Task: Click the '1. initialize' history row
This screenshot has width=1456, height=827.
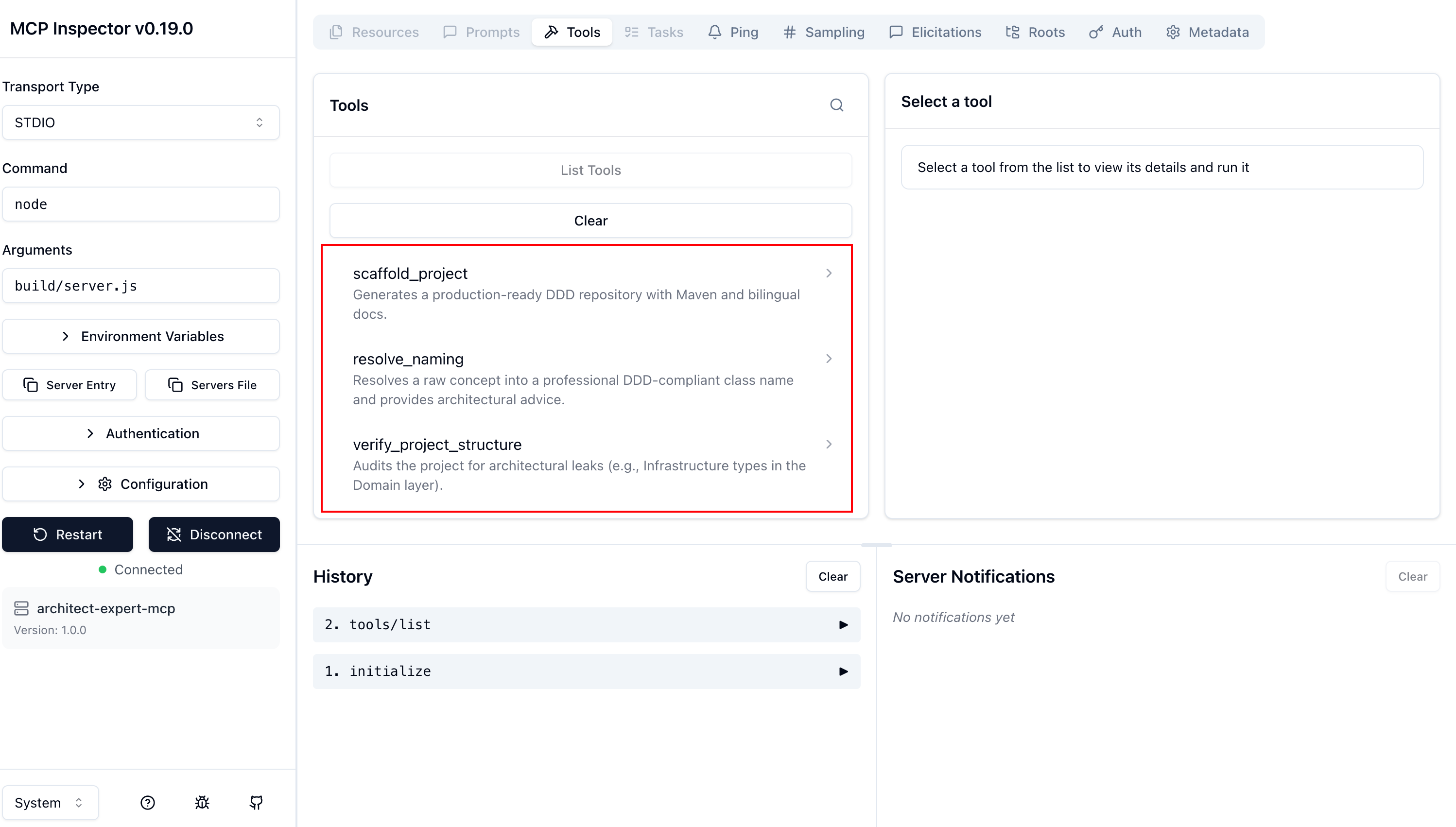Action: (x=587, y=672)
